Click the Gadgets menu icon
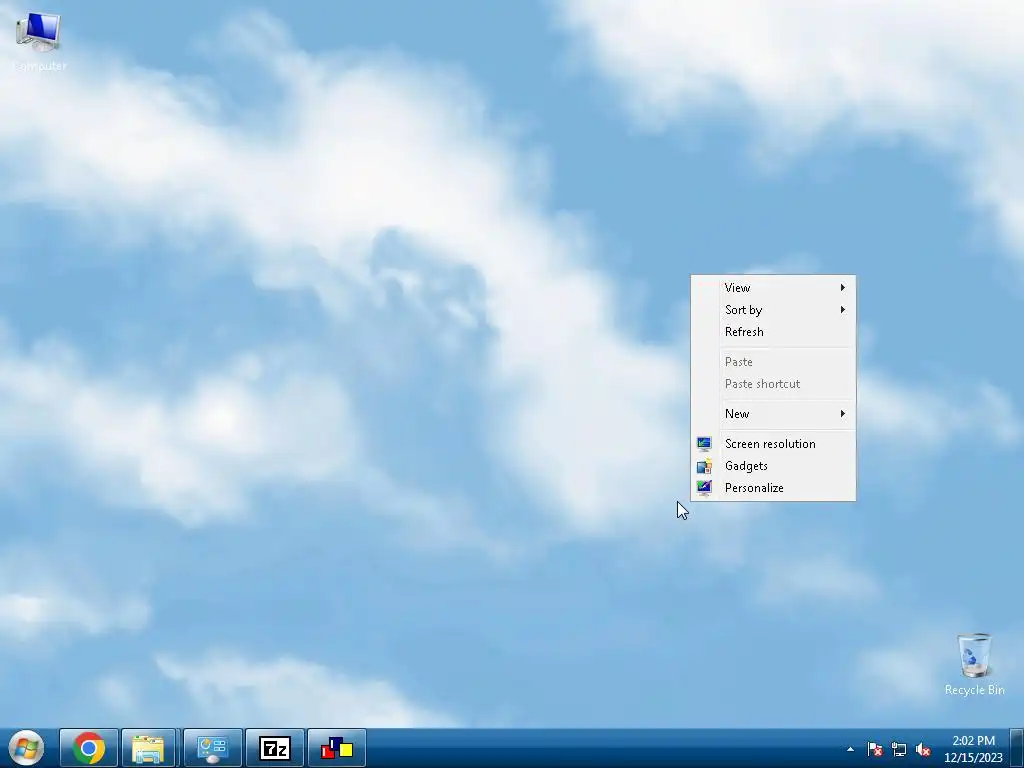This screenshot has height=768, width=1024. click(x=704, y=466)
